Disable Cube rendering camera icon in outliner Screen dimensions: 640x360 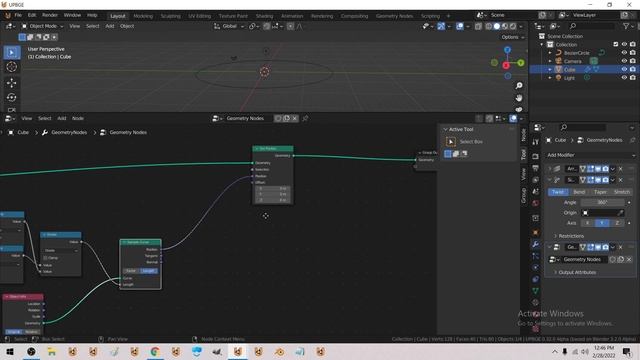633,69
